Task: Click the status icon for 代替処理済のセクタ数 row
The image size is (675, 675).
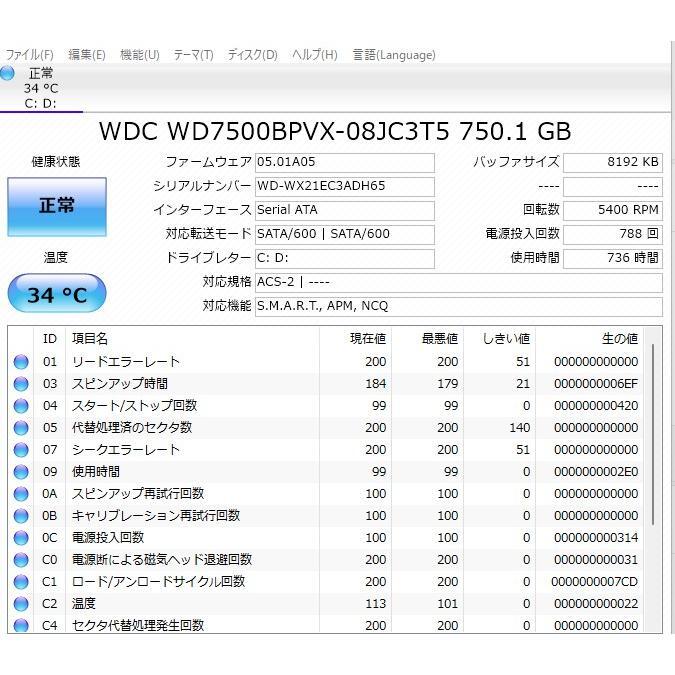Action: coord(21,428)
